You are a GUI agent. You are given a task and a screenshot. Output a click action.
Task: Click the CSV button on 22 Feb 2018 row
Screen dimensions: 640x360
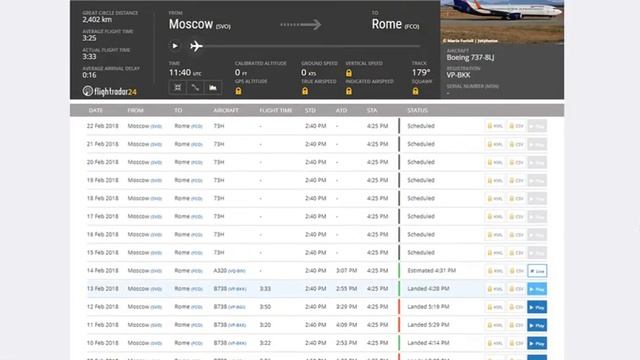click(x=516, y=126)
